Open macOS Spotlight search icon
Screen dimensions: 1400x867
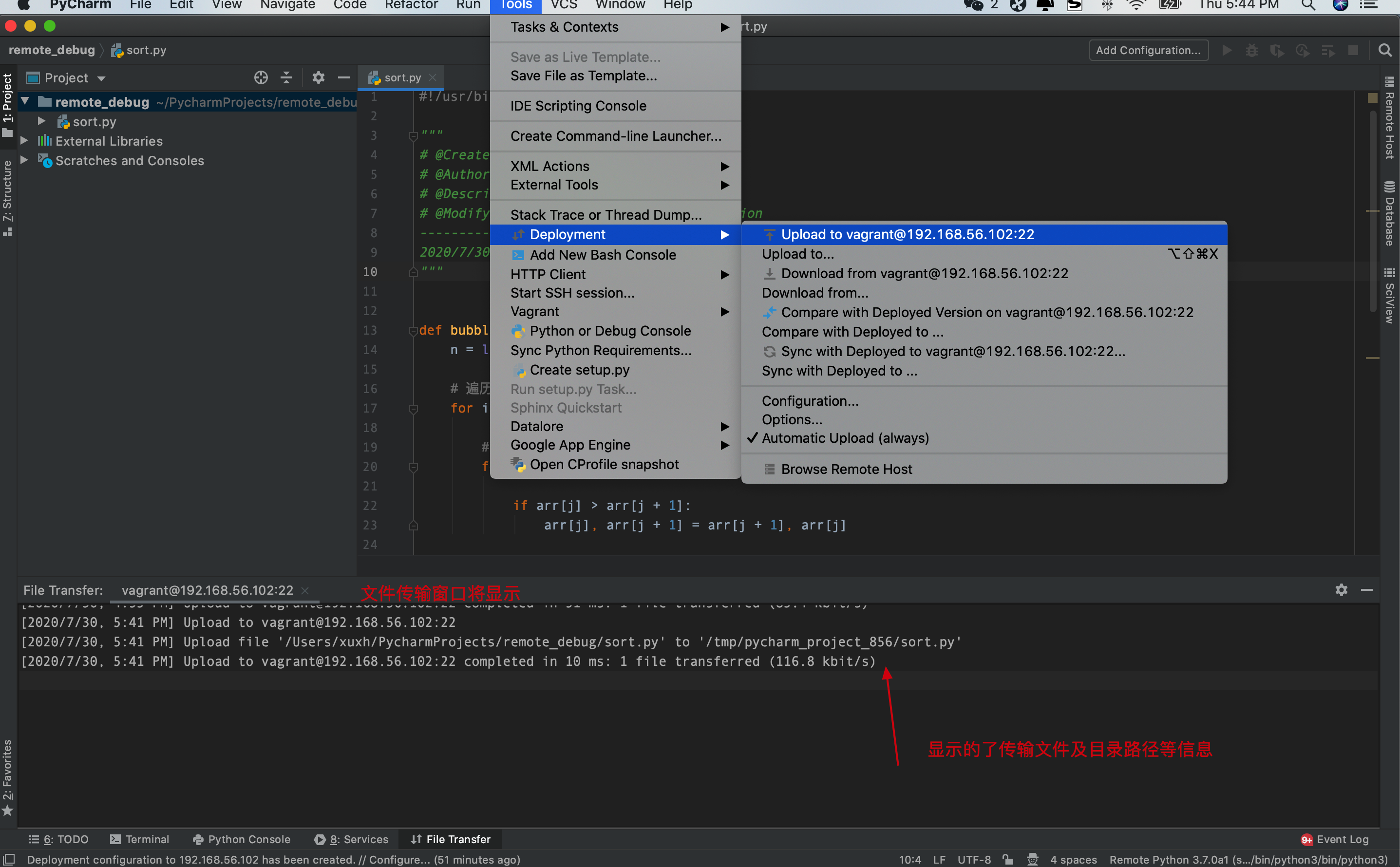pos(1308,5)
